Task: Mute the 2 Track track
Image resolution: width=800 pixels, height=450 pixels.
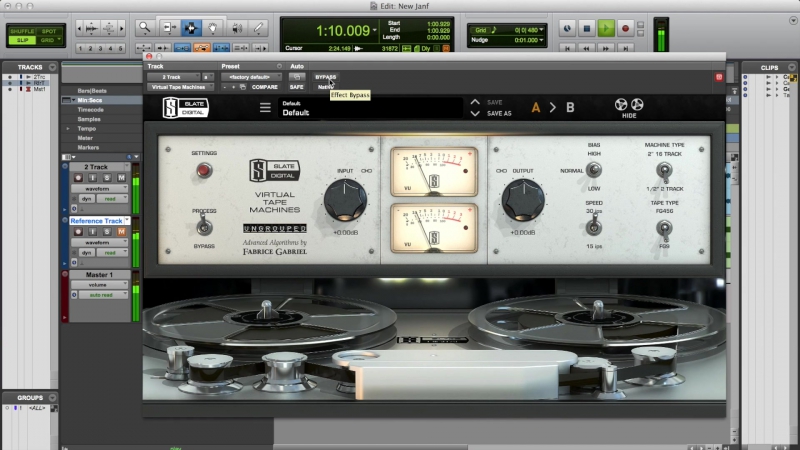Action: [121, 178]
